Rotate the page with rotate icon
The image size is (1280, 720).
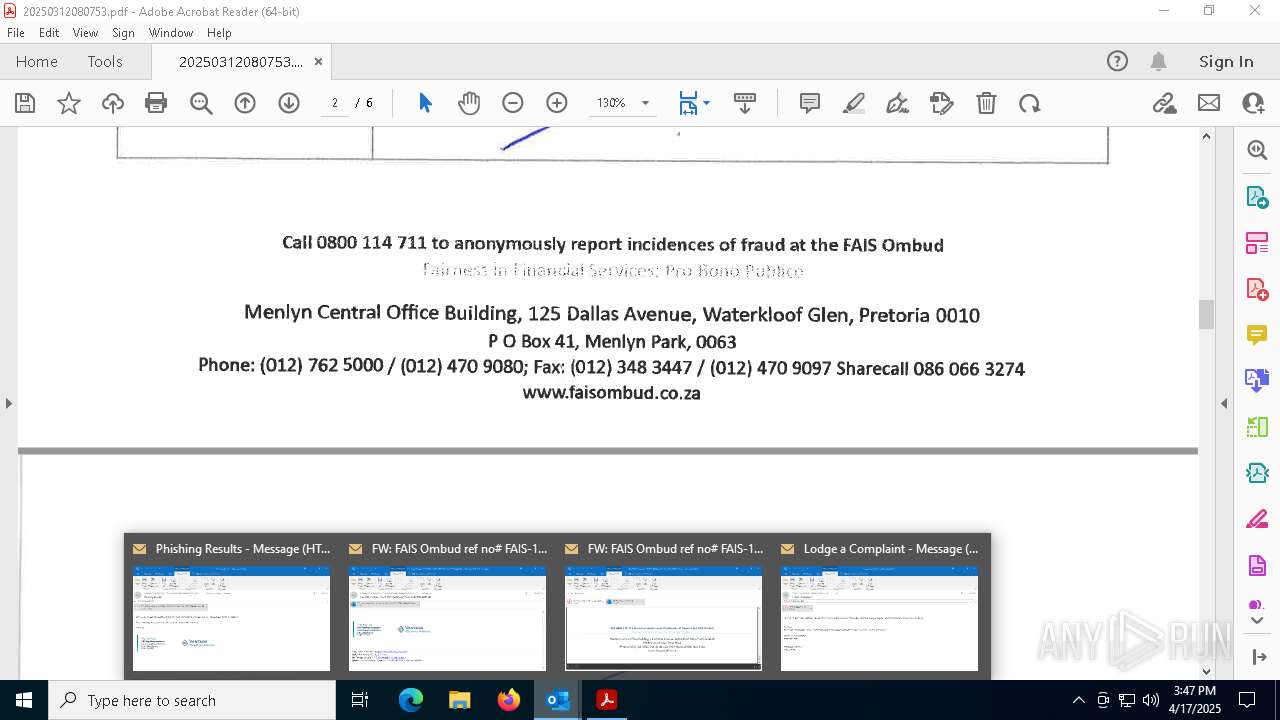pos(1030,103)
